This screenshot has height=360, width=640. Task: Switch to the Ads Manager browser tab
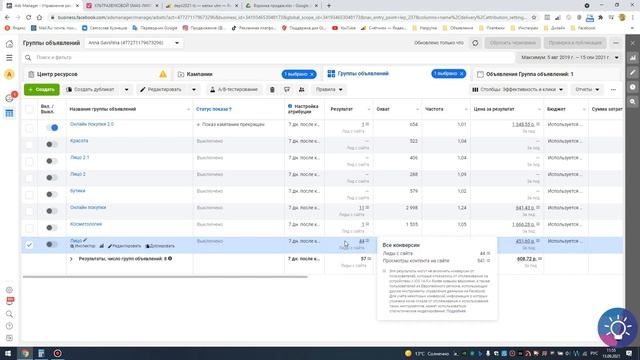click(42, 6)
